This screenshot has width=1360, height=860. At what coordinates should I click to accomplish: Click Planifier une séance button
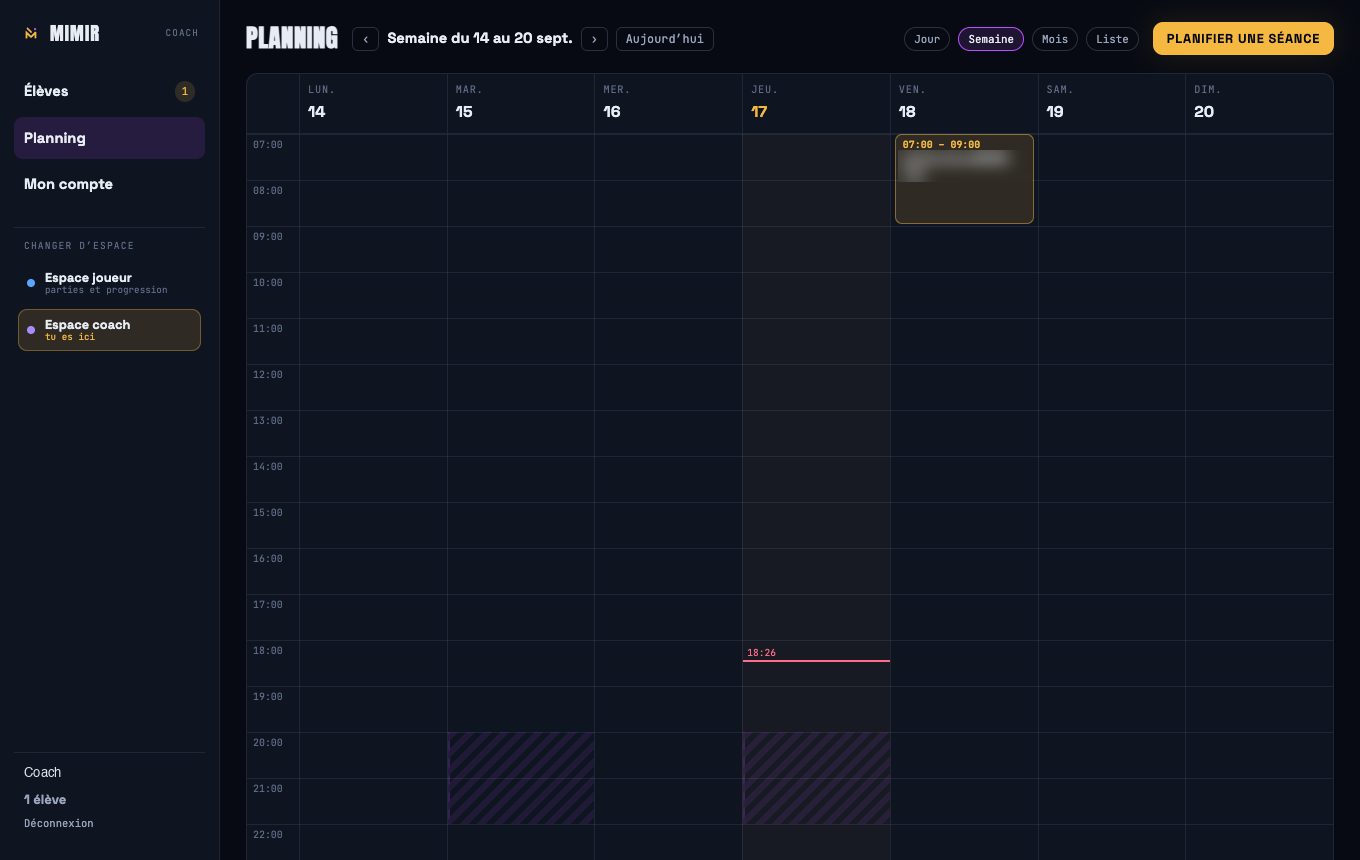[x=1243, y=38]
